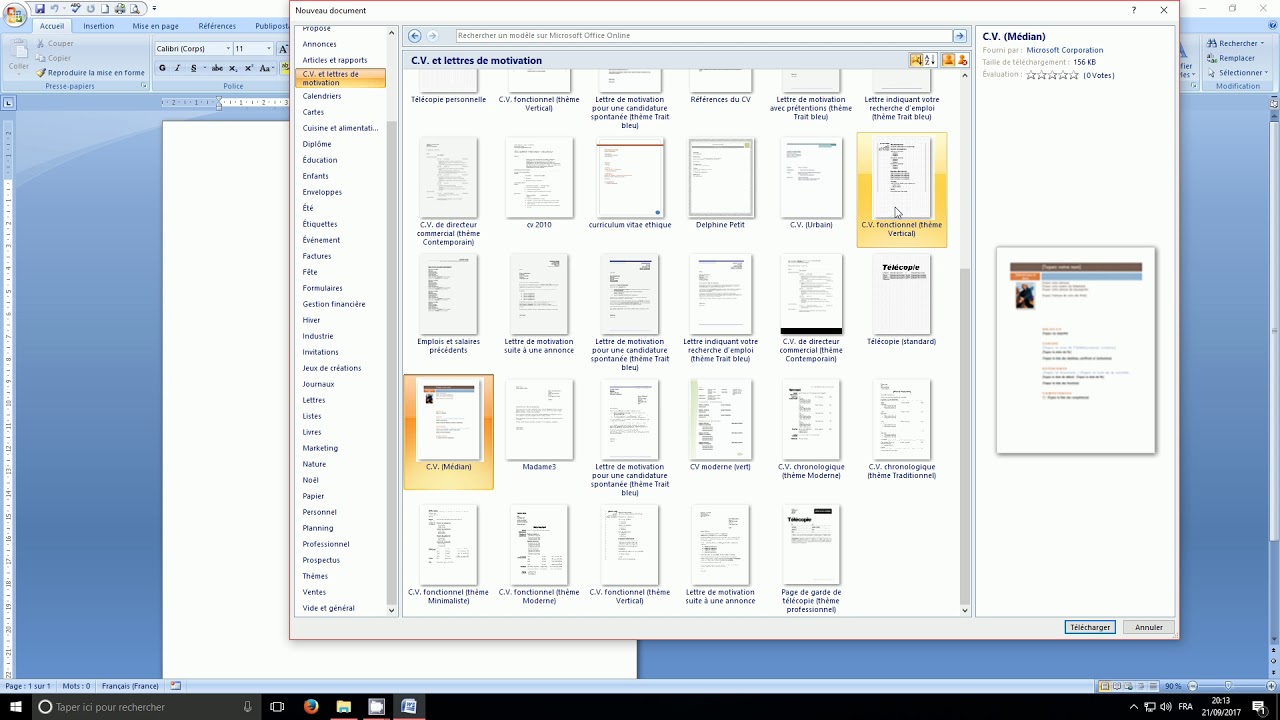This screenshot has width=1280, height=720.
Task: Open the change case Aa dropdown
Action: 266,68
